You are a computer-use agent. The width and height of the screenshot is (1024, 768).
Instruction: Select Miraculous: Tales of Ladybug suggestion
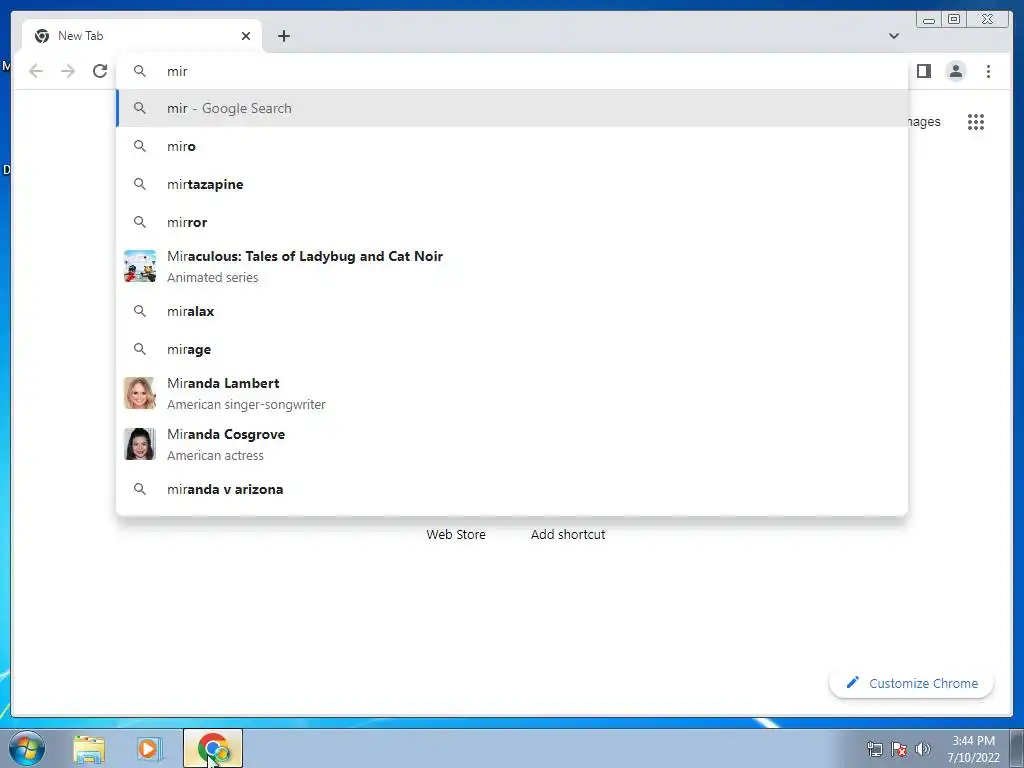click(511, 266)
